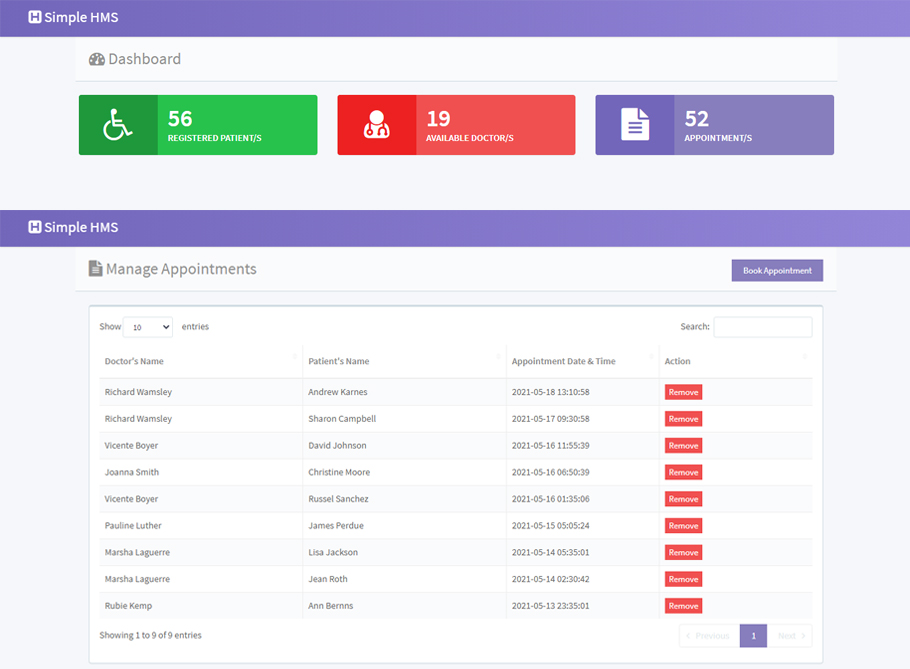The width and height of the screenshot is (910, 669).
Task: Click date 2021-05-14 02:30:42
Action: pos(550,579)
